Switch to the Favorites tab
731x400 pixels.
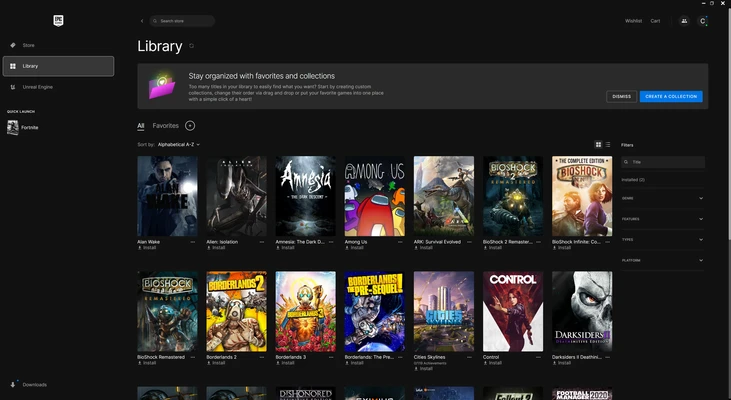pos(166,126)
